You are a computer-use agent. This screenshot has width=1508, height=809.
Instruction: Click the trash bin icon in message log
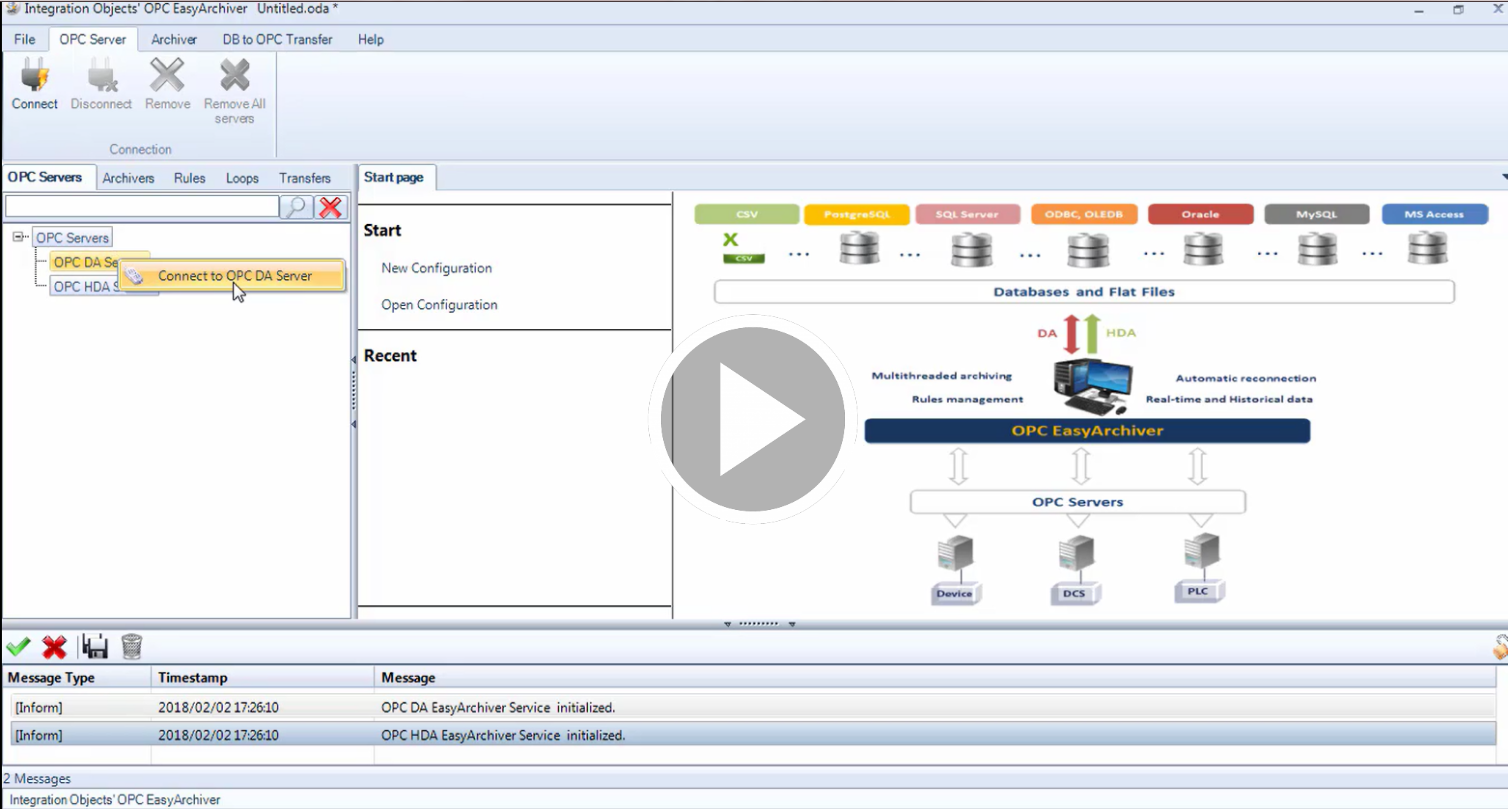click(132, 647)
